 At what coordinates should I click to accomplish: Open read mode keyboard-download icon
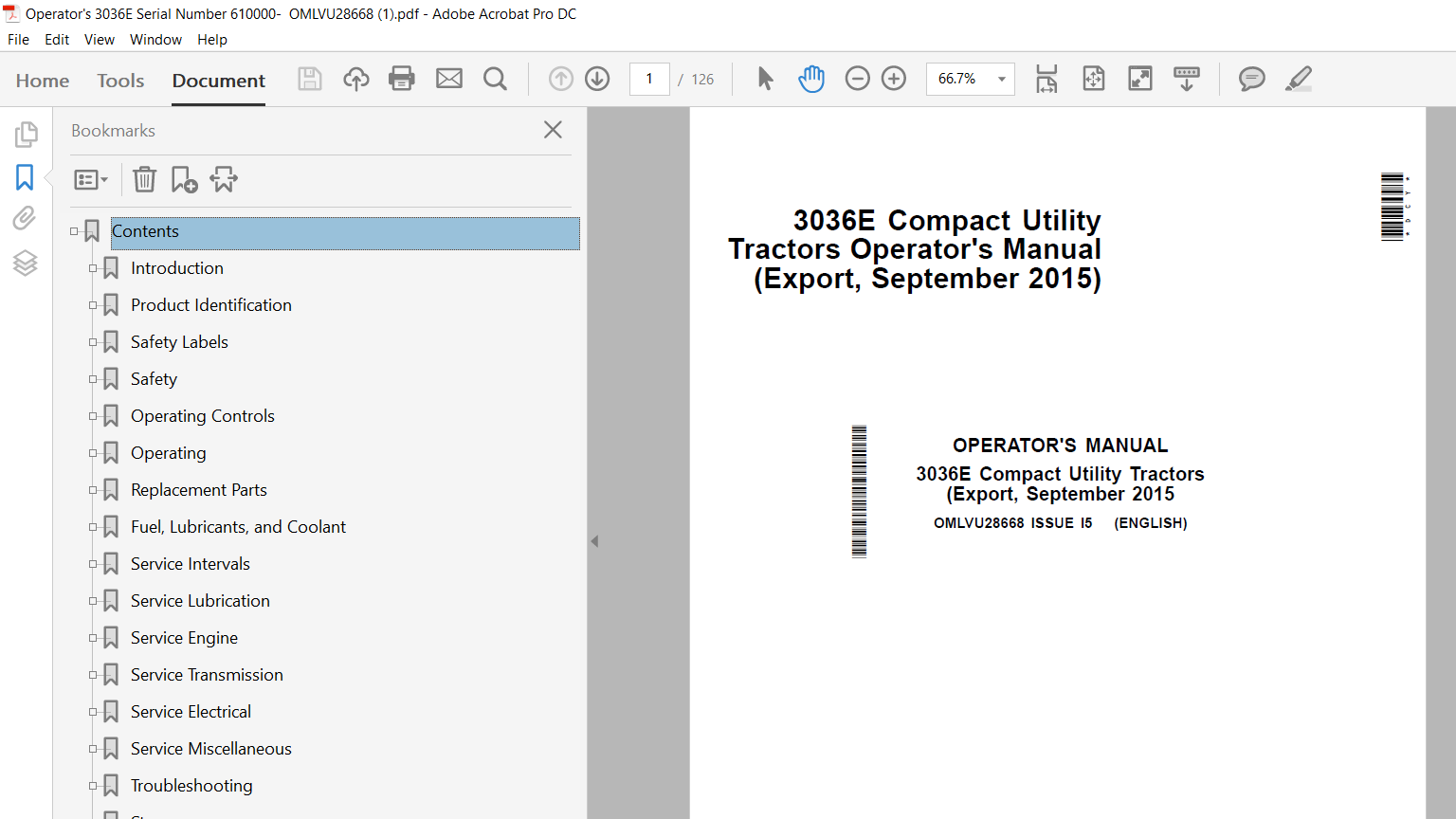[1187, 79]
